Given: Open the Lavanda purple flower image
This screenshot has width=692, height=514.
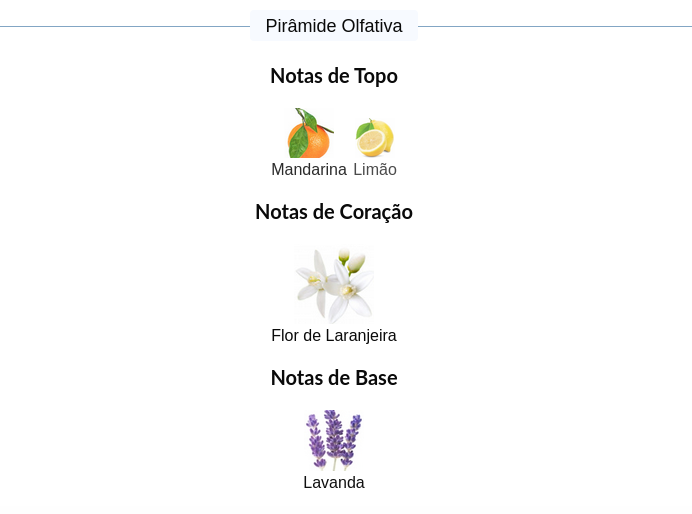Looking at the screenshot, I should click(334, 440).
